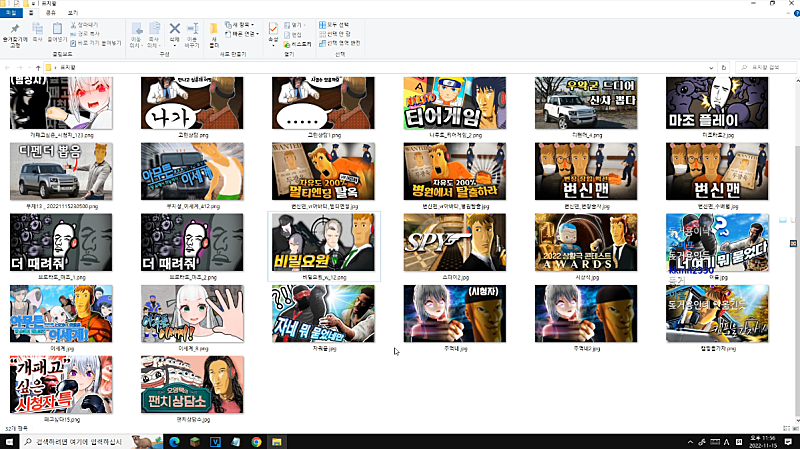Image resolution: width=800 pixels, height=449 pixels.
Task: Expand the Copy to dropdown
Action: coord(155,32)
